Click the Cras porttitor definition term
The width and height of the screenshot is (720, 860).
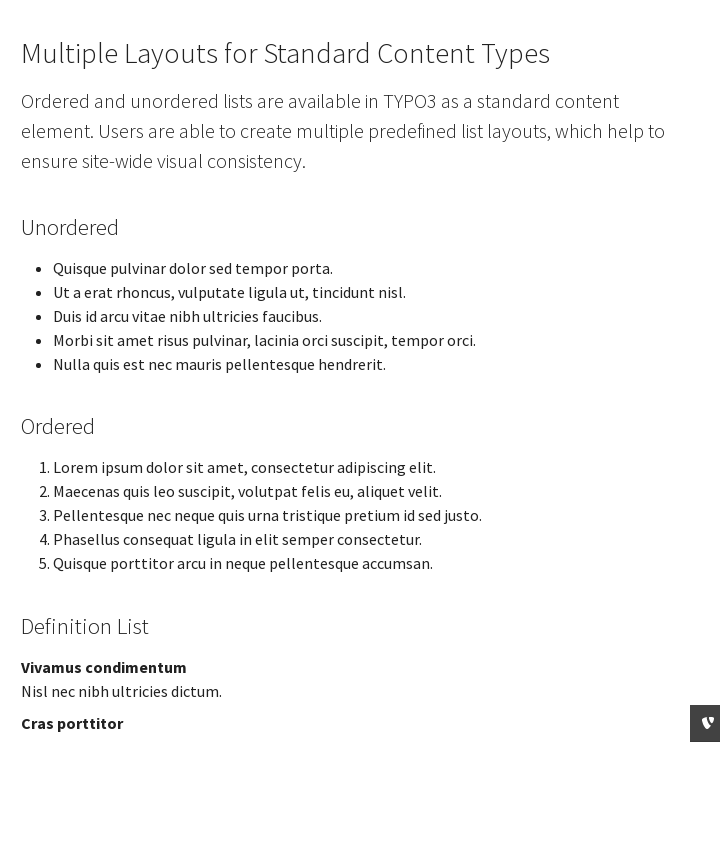72,723
